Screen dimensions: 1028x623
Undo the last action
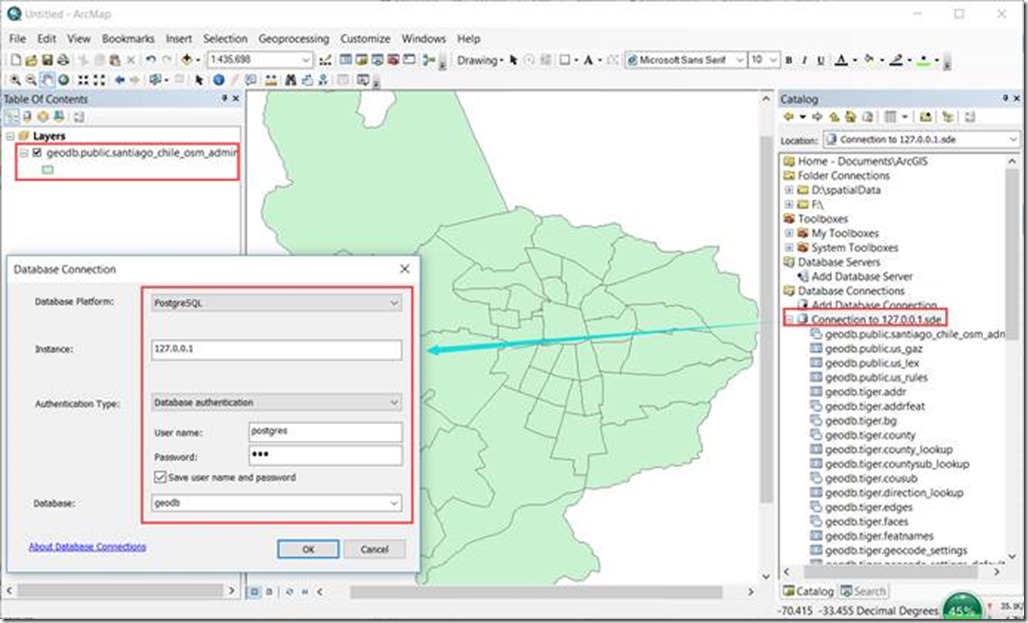[x=150, y=60]
